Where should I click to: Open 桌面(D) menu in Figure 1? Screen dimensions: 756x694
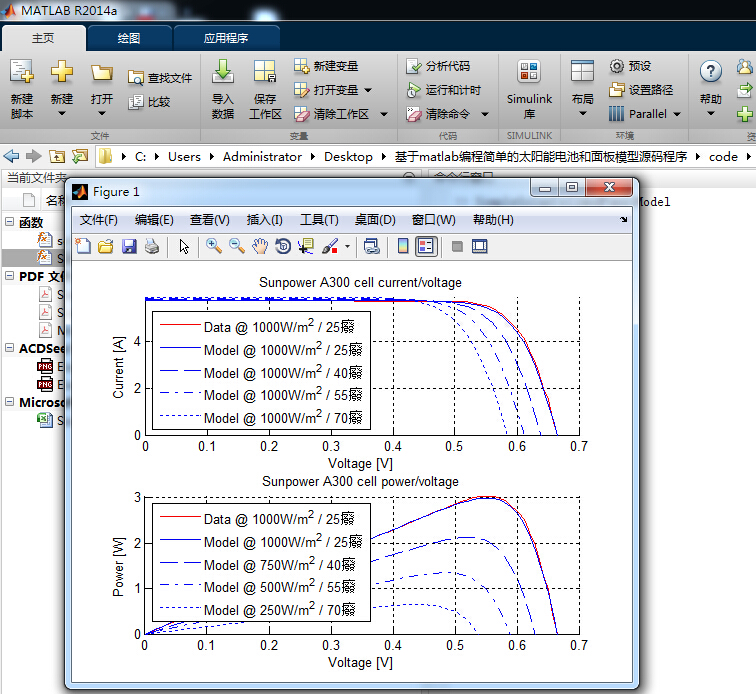(x=375, y=220)
